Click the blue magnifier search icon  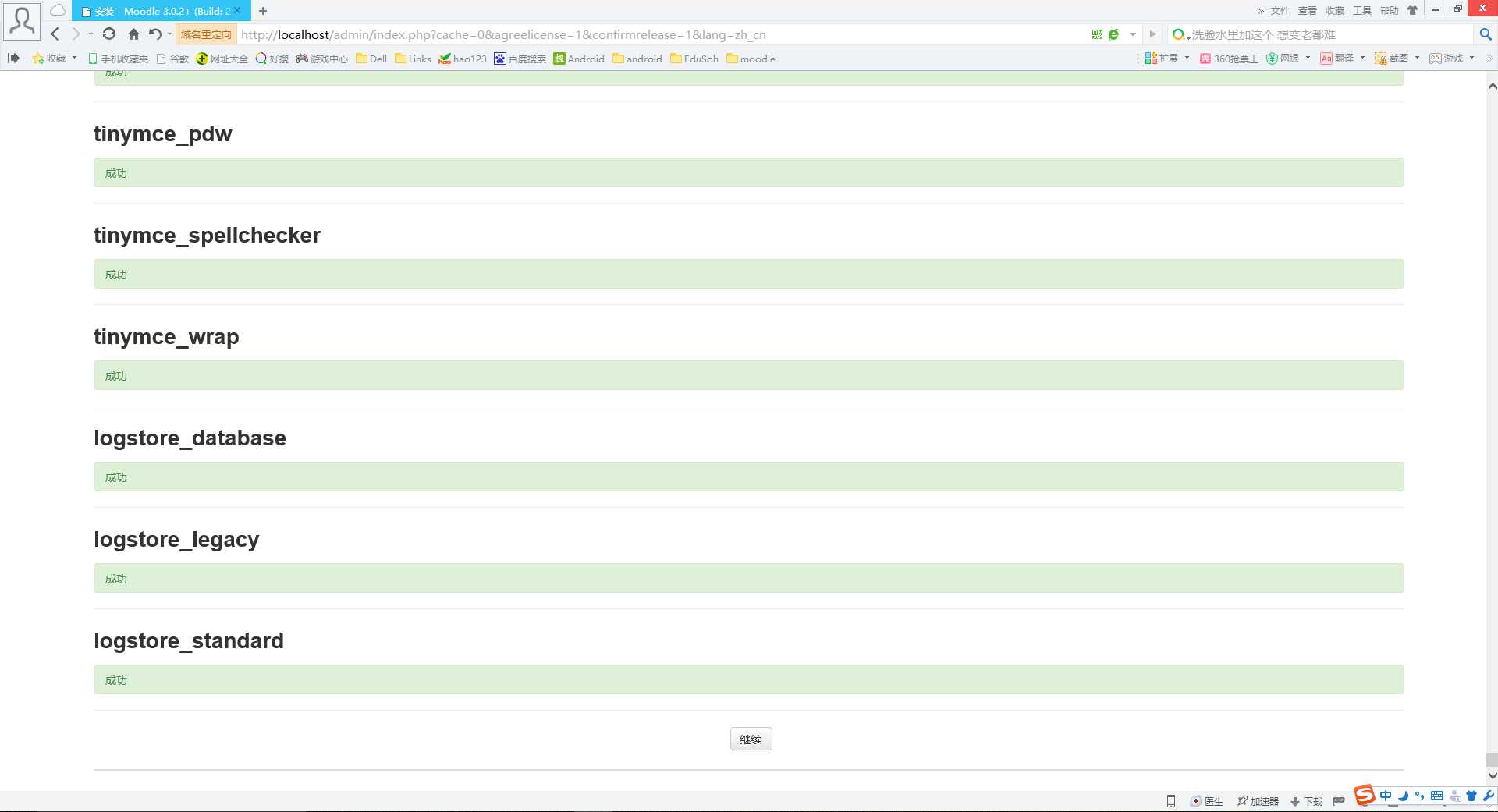pyautogui.click(x=1486, y=34)
